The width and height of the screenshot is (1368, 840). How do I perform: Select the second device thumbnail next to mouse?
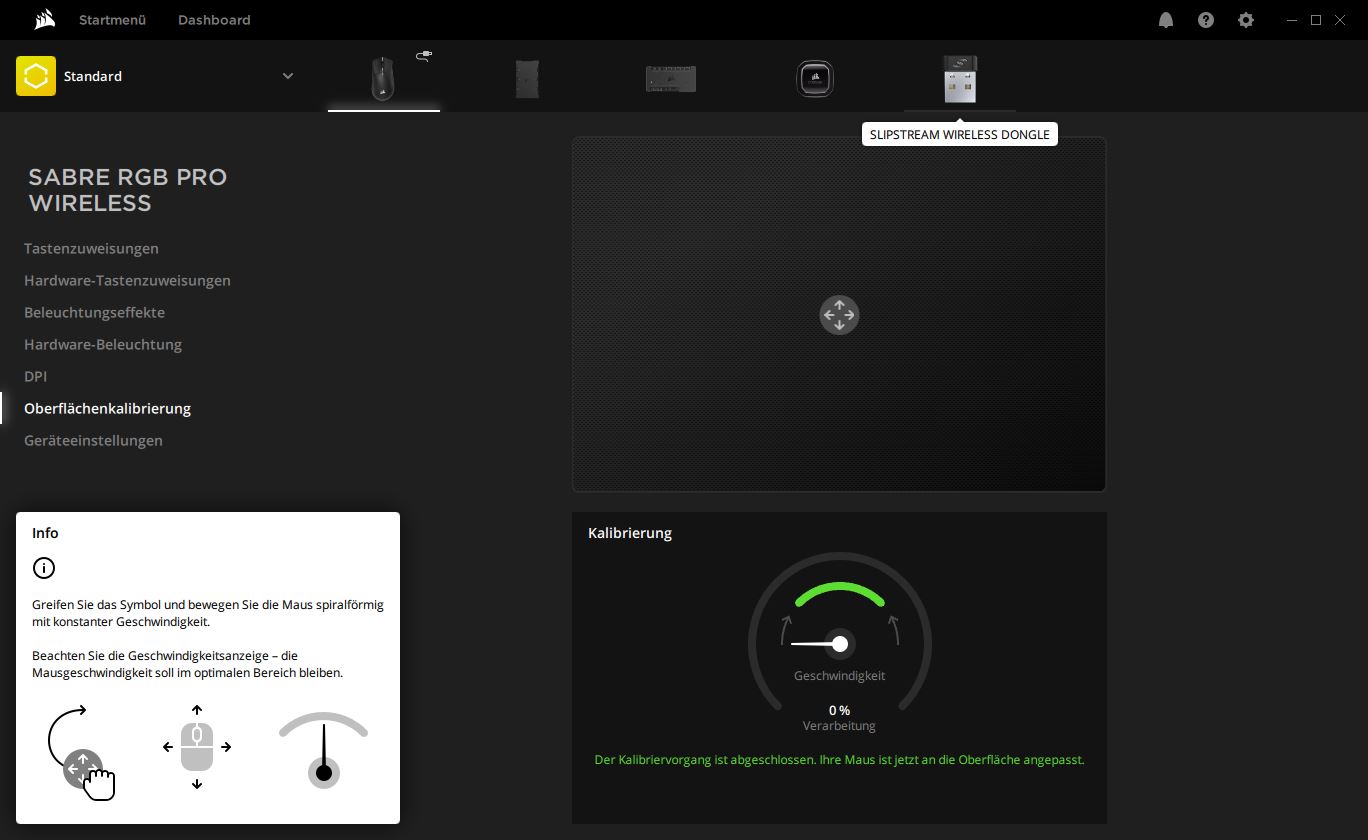[x=527, y=78]
